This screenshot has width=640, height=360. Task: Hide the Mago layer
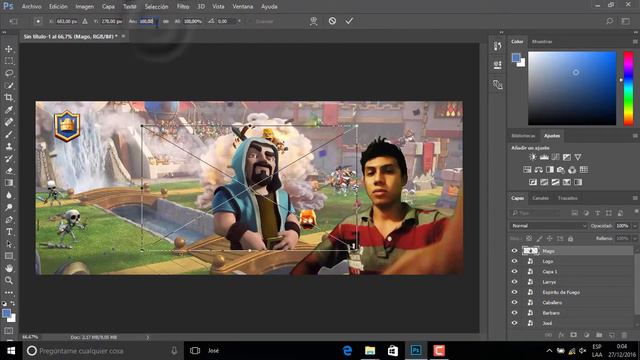514,251
